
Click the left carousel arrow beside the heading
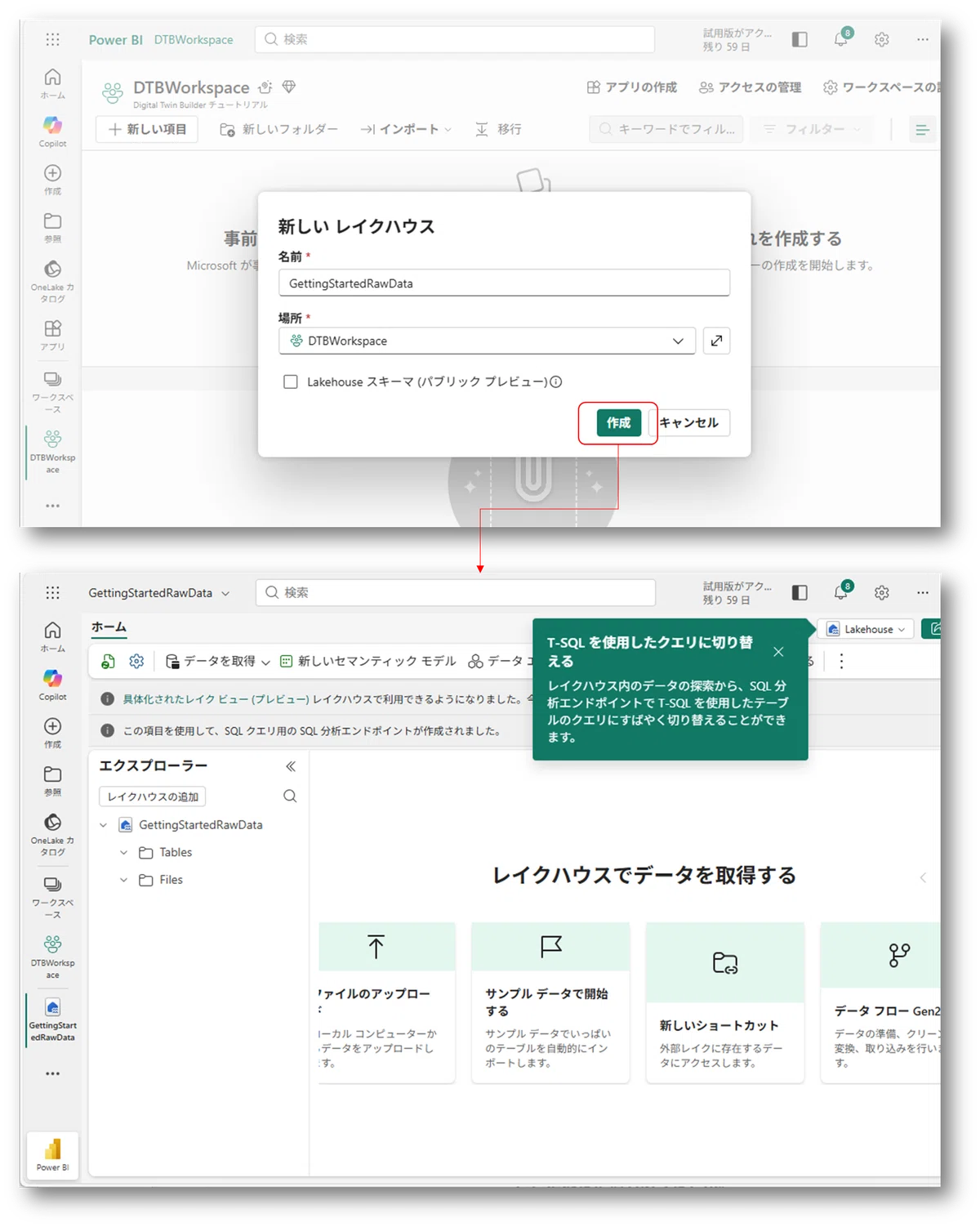(923, 877)
